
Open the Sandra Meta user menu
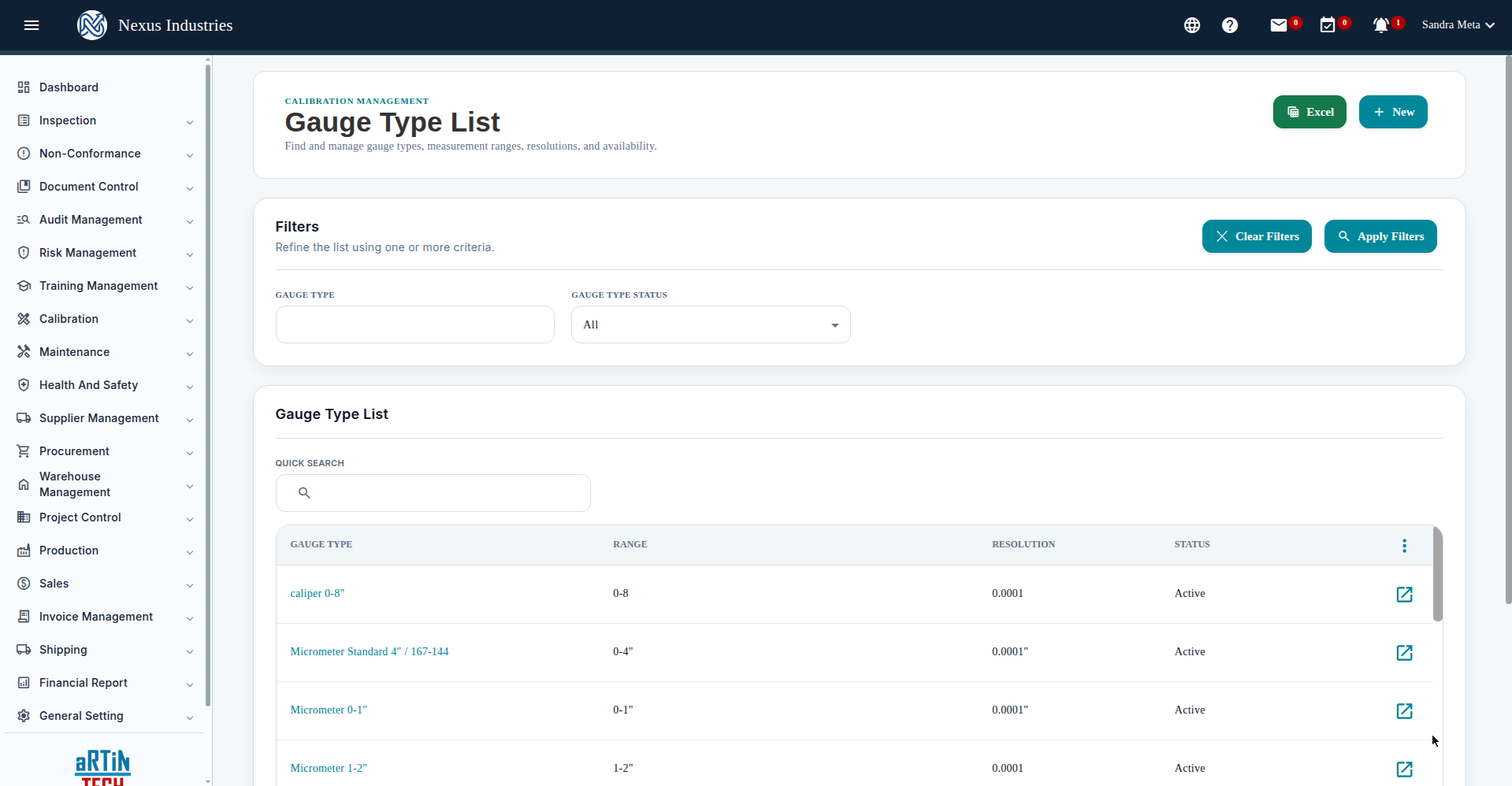pyautogui.click(x=1458, y=25)
